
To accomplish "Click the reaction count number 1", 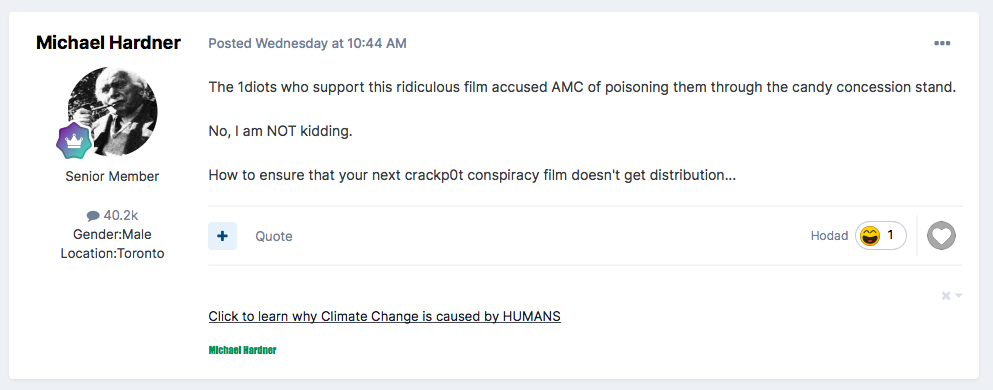I will pos(890,236).
